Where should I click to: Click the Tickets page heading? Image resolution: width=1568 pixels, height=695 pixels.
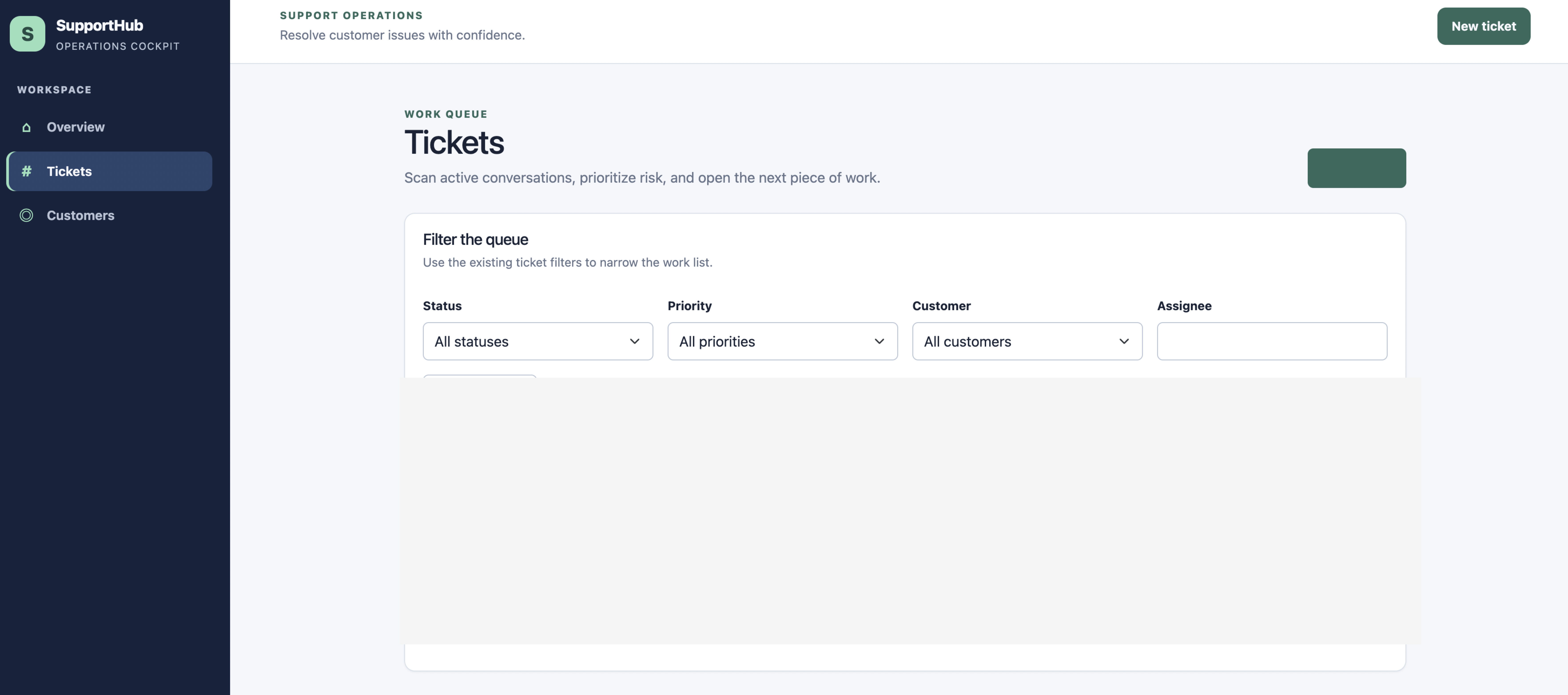click(x=454, y=143)
